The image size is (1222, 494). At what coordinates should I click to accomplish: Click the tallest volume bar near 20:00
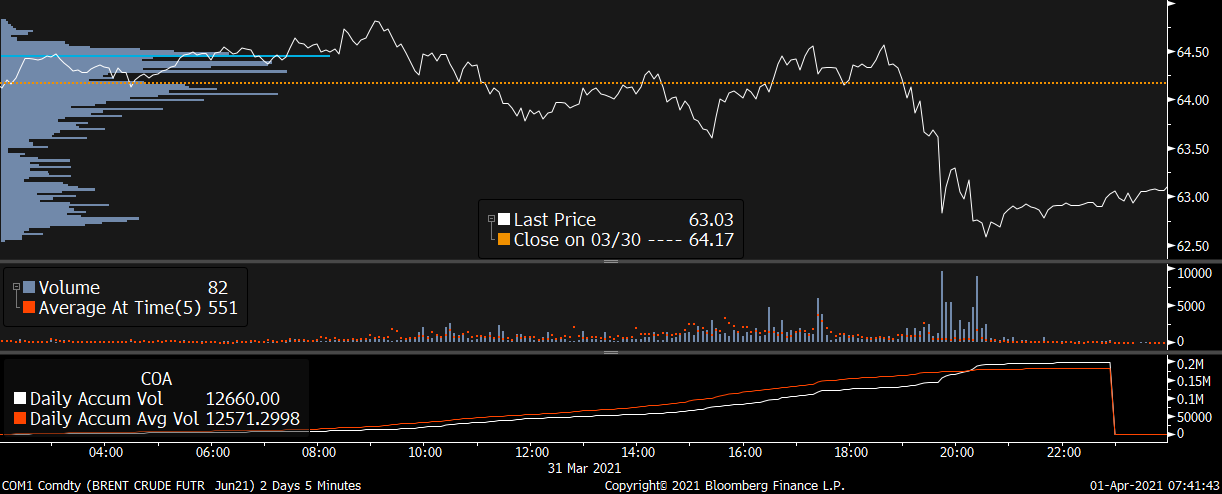[941, 306]
